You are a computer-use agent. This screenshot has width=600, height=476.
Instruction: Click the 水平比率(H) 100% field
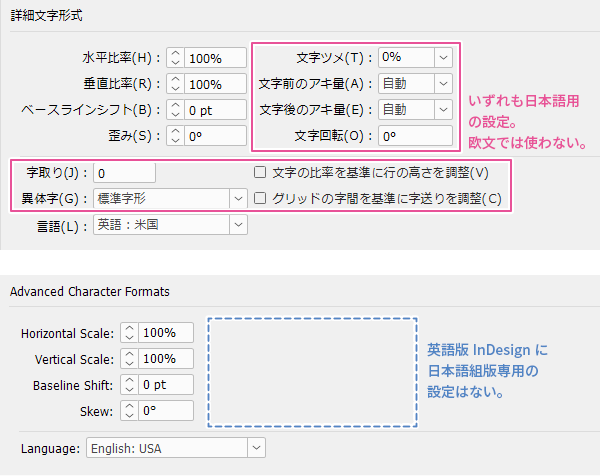(215, 58)
